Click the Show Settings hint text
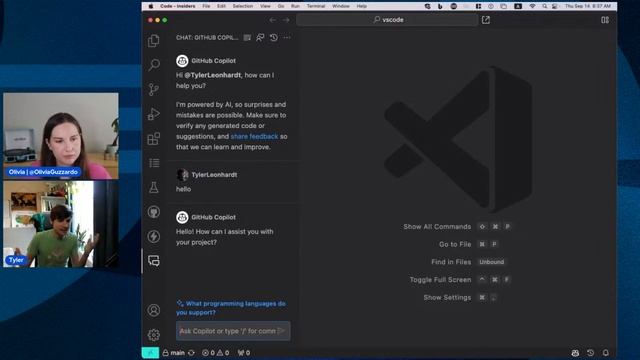 click(x=447, y=298)
